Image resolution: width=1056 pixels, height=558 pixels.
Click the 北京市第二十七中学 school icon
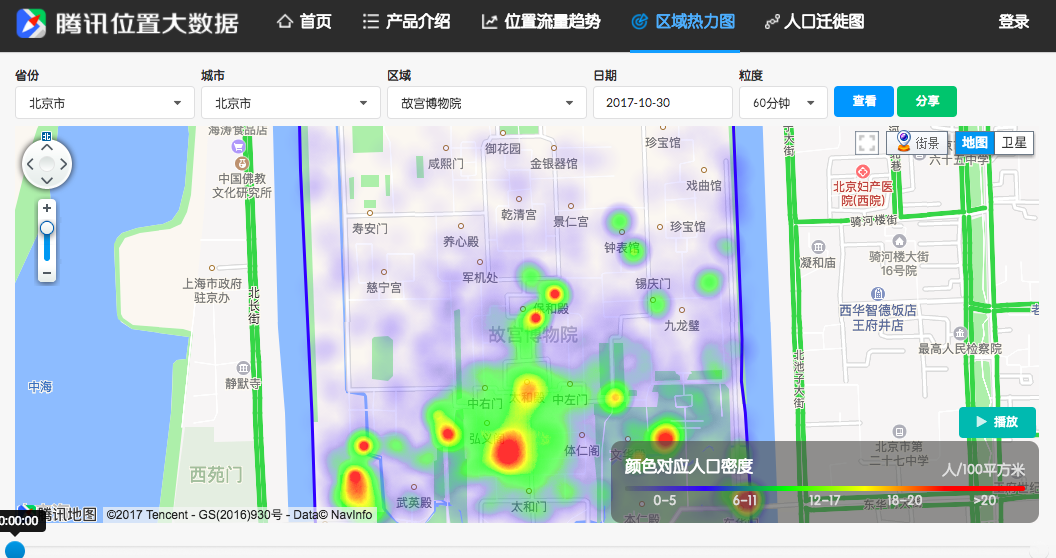(899, 431)
